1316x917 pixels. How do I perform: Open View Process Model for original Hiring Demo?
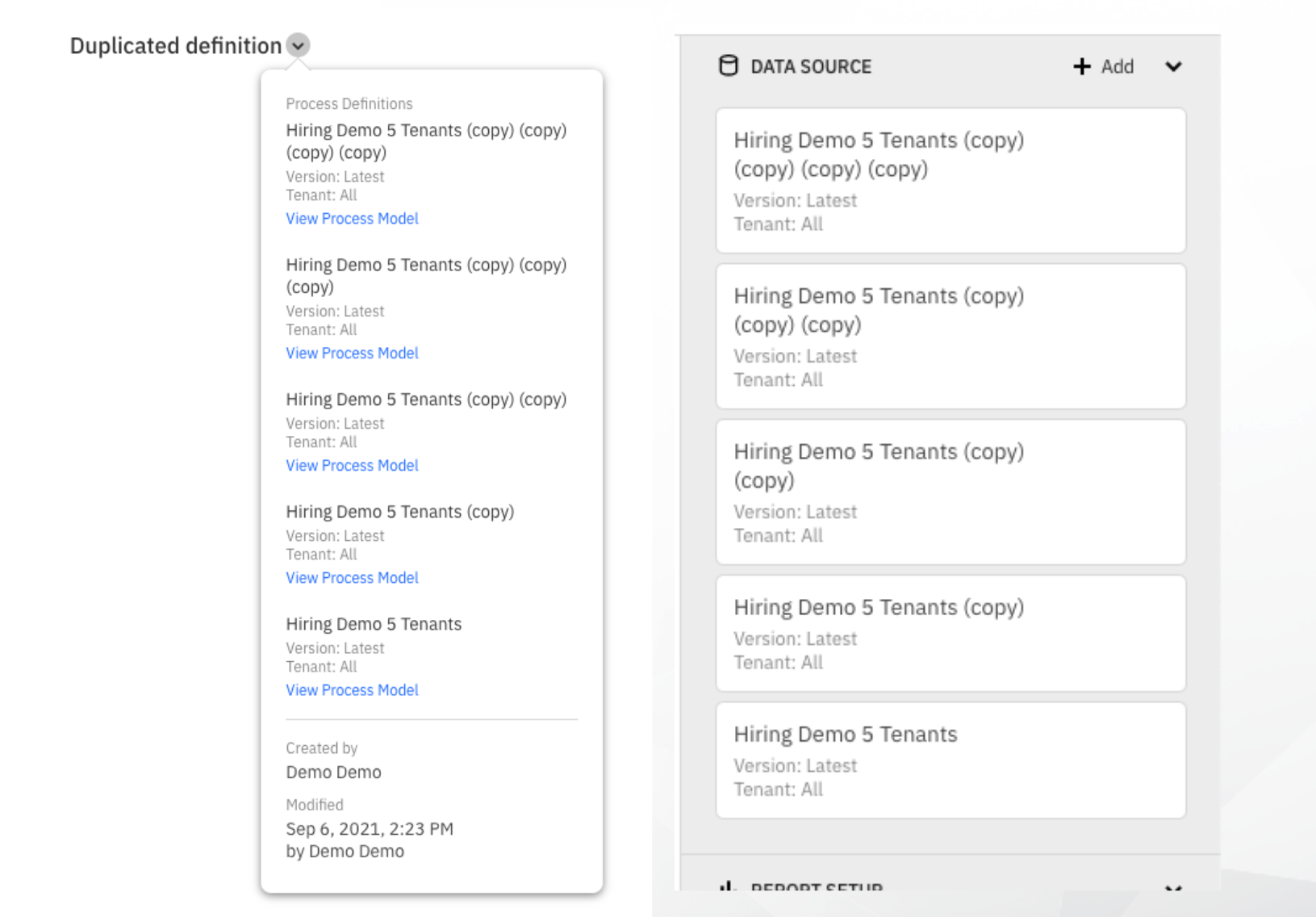click(x=352, y=690)
